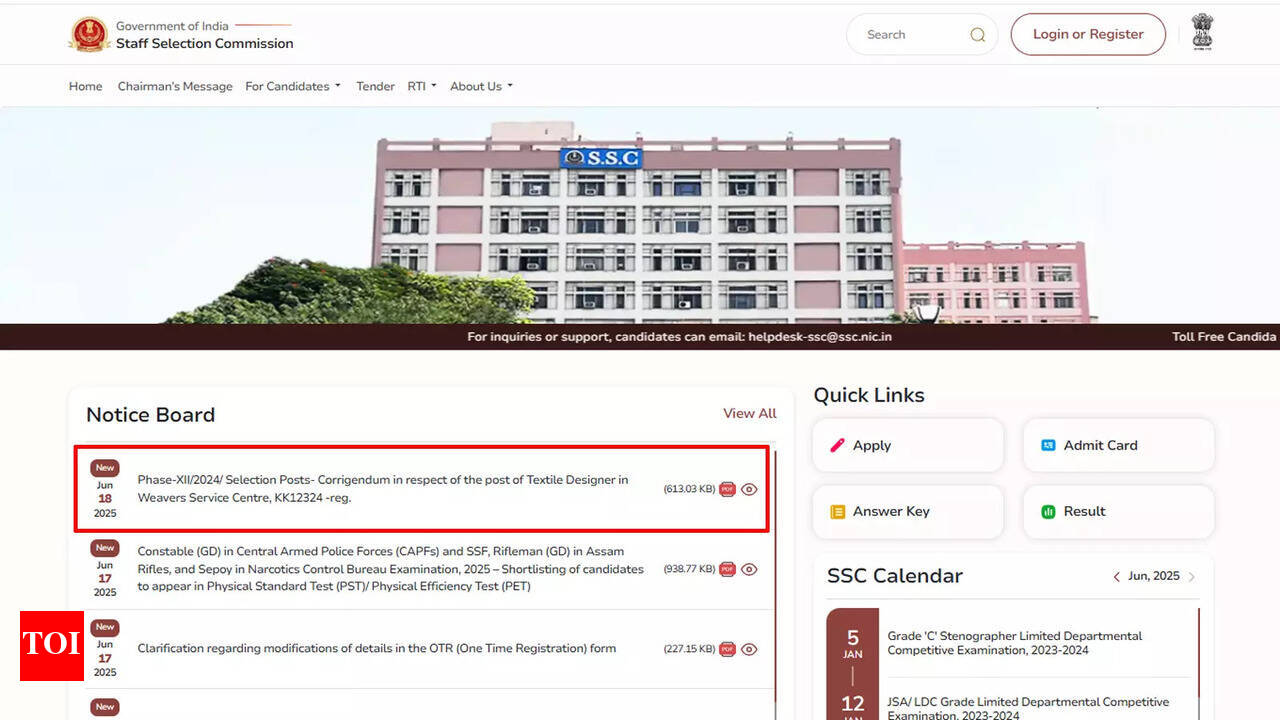Open View All notices link
1280x720 pixels.
pos(749,413)
